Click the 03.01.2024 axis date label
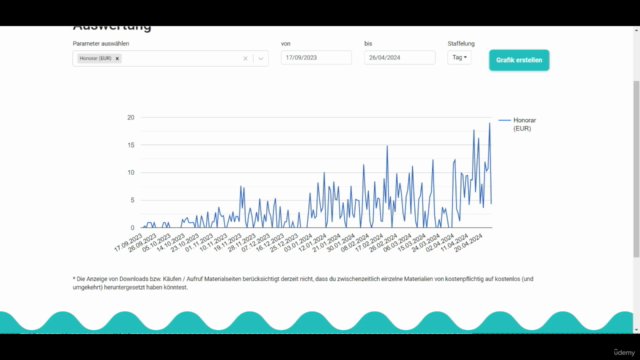Image resolution: width=640 pixels, height=360 pixels. [x=298, y=243]
